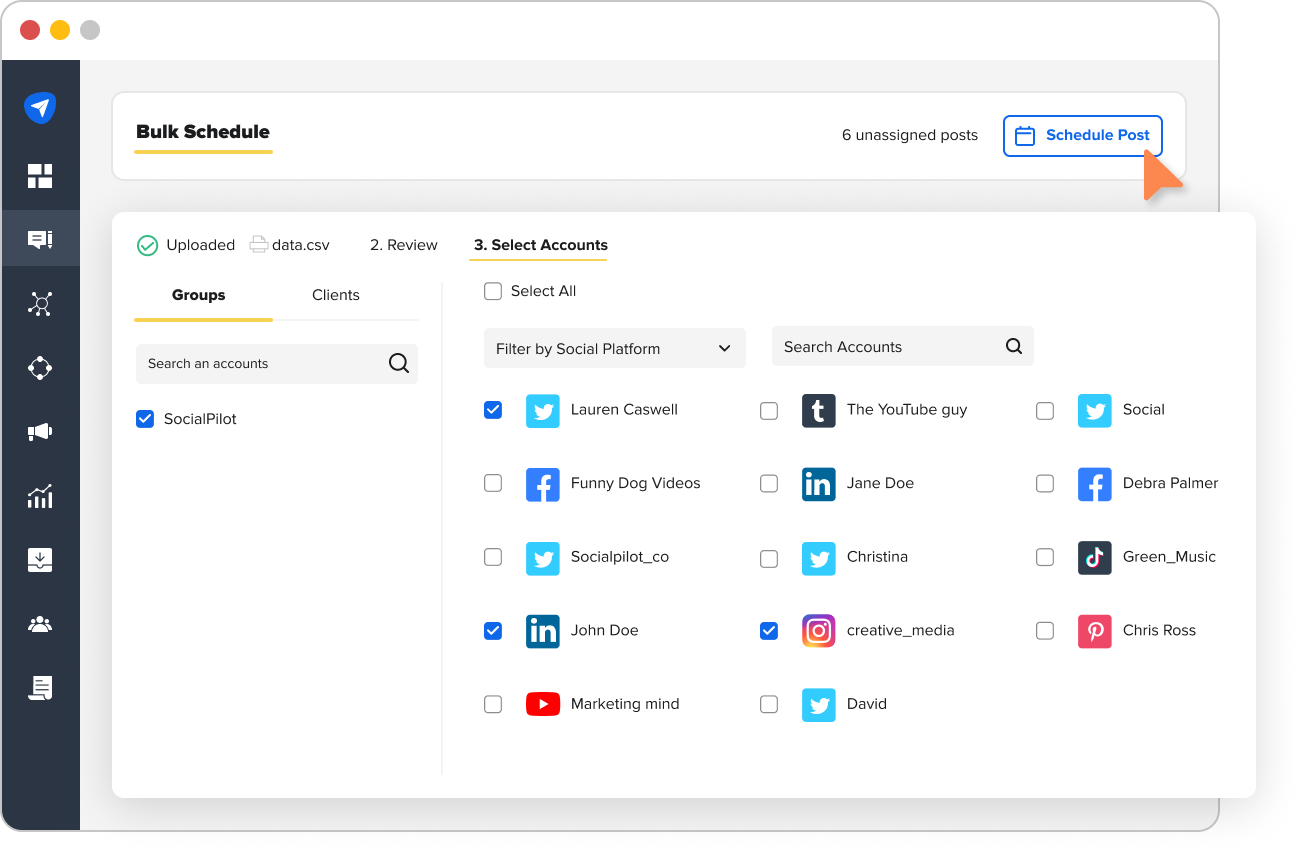Open the network nodes sidebar icon
1306x856 pixels.
40,304
